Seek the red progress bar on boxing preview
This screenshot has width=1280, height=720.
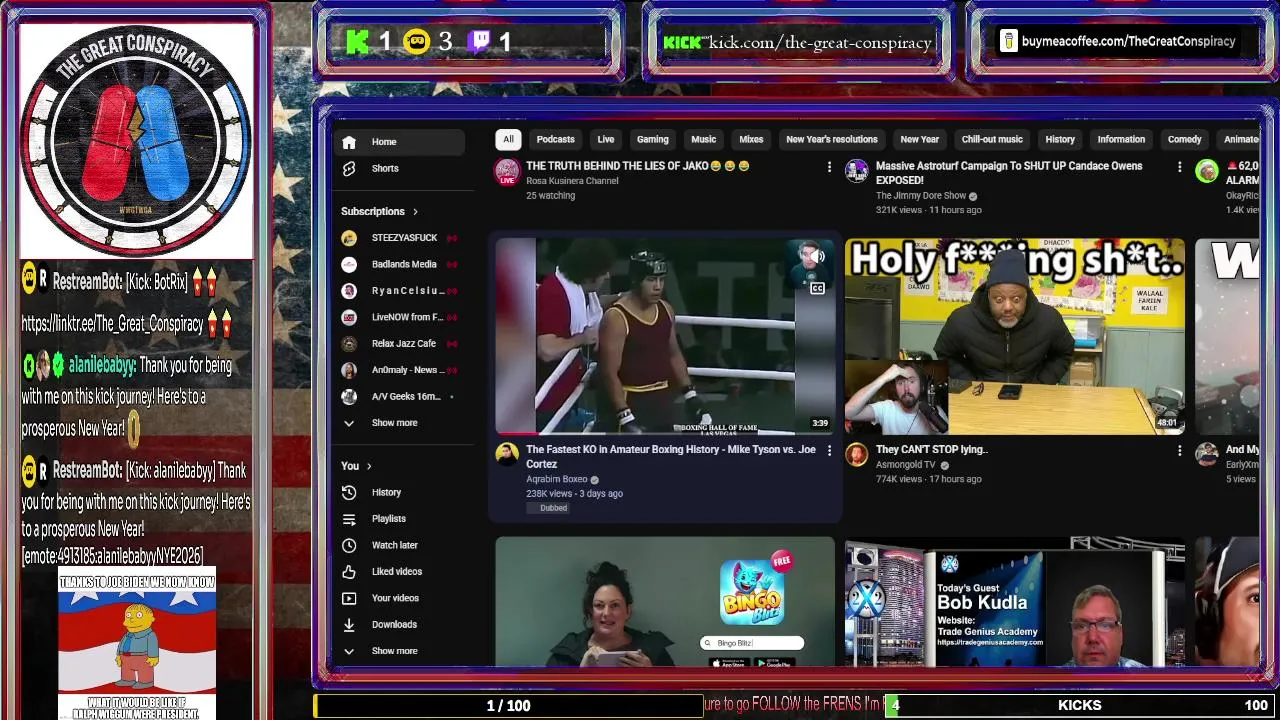tap(665, 434)
